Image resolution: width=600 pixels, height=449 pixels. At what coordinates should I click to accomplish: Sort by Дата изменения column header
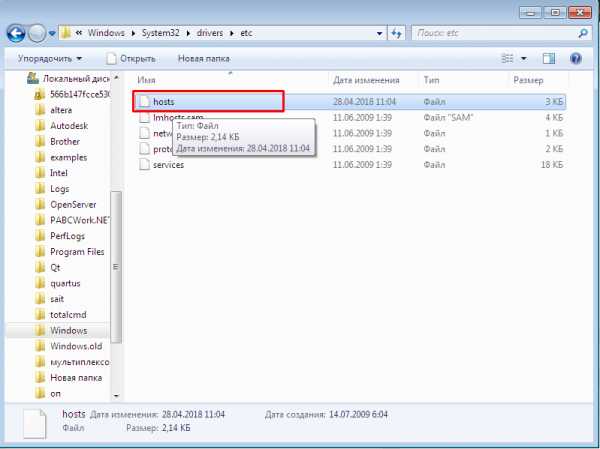coord(368,78)
